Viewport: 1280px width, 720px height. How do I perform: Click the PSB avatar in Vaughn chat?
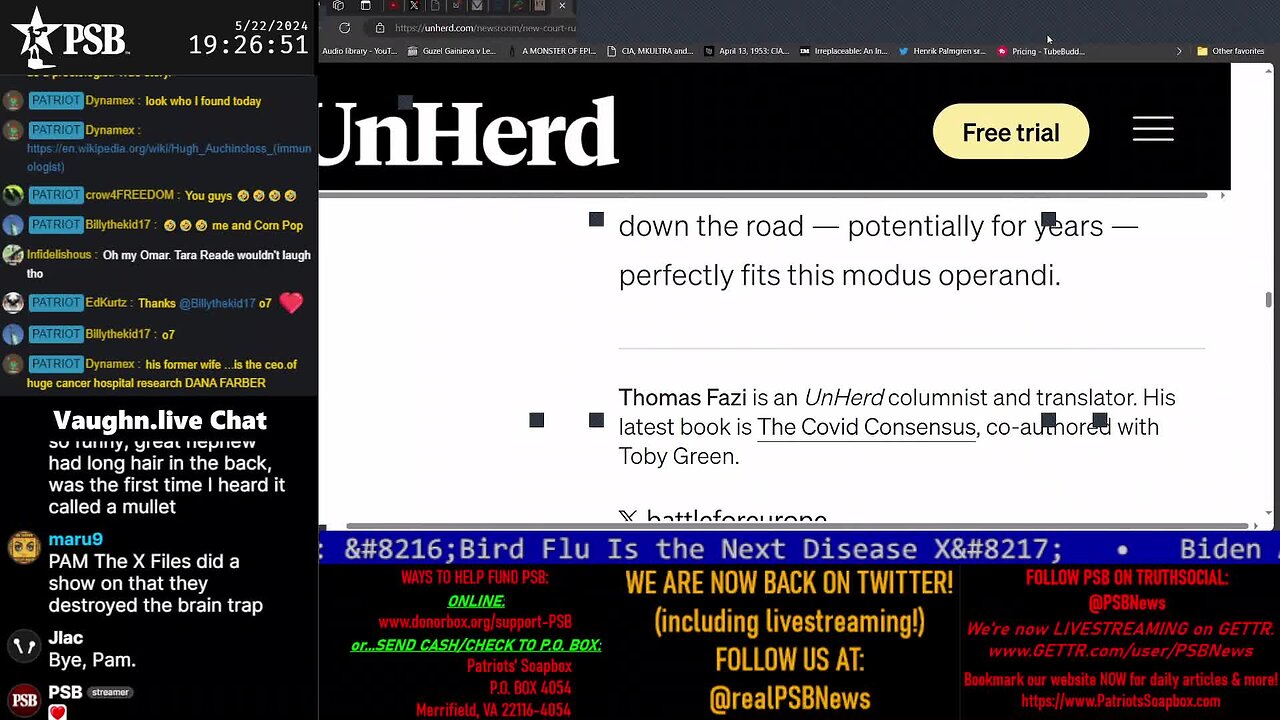tap(24, 699)
